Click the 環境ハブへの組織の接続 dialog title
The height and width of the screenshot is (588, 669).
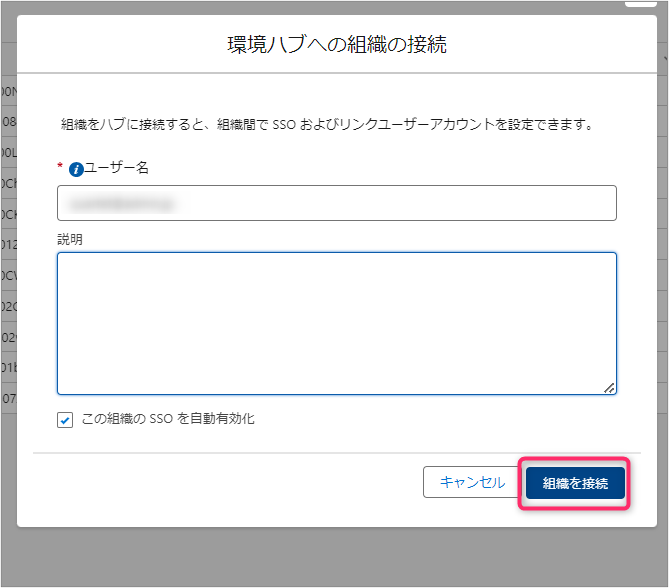[336, 44]
